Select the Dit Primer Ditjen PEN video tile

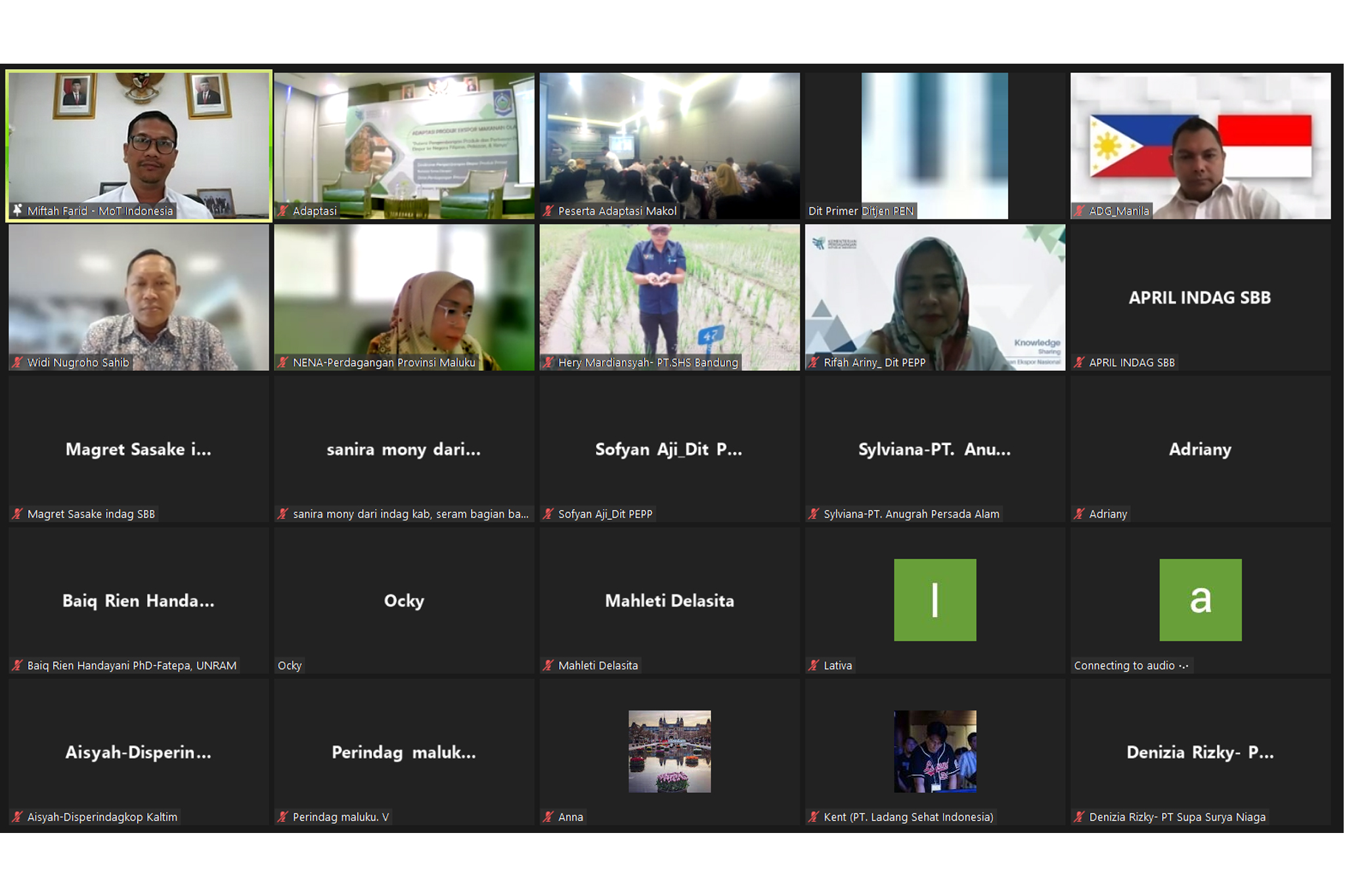pos(935,144)
